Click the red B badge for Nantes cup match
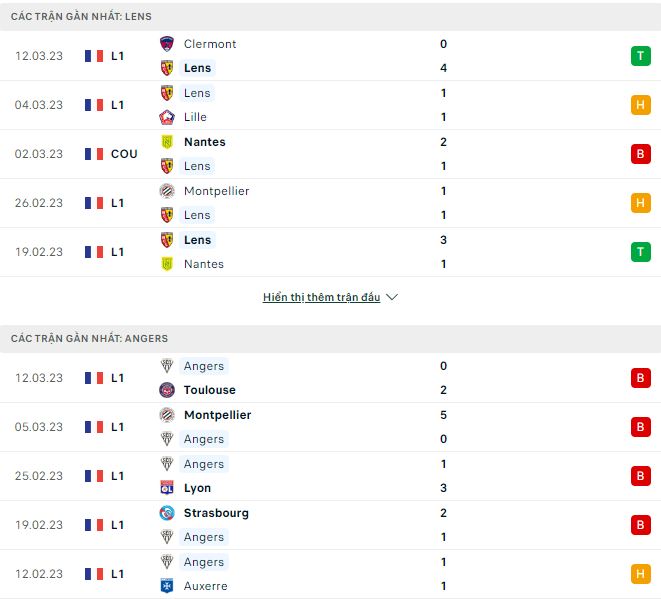Viewport: 661px width, 599px height. [x=640, y=154]
